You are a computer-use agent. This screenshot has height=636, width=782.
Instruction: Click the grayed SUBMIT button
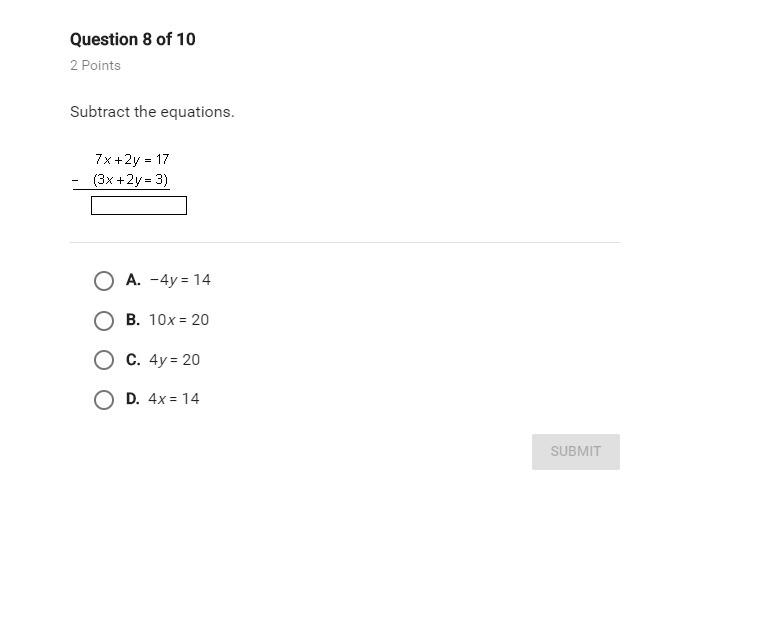coord(576,451)
